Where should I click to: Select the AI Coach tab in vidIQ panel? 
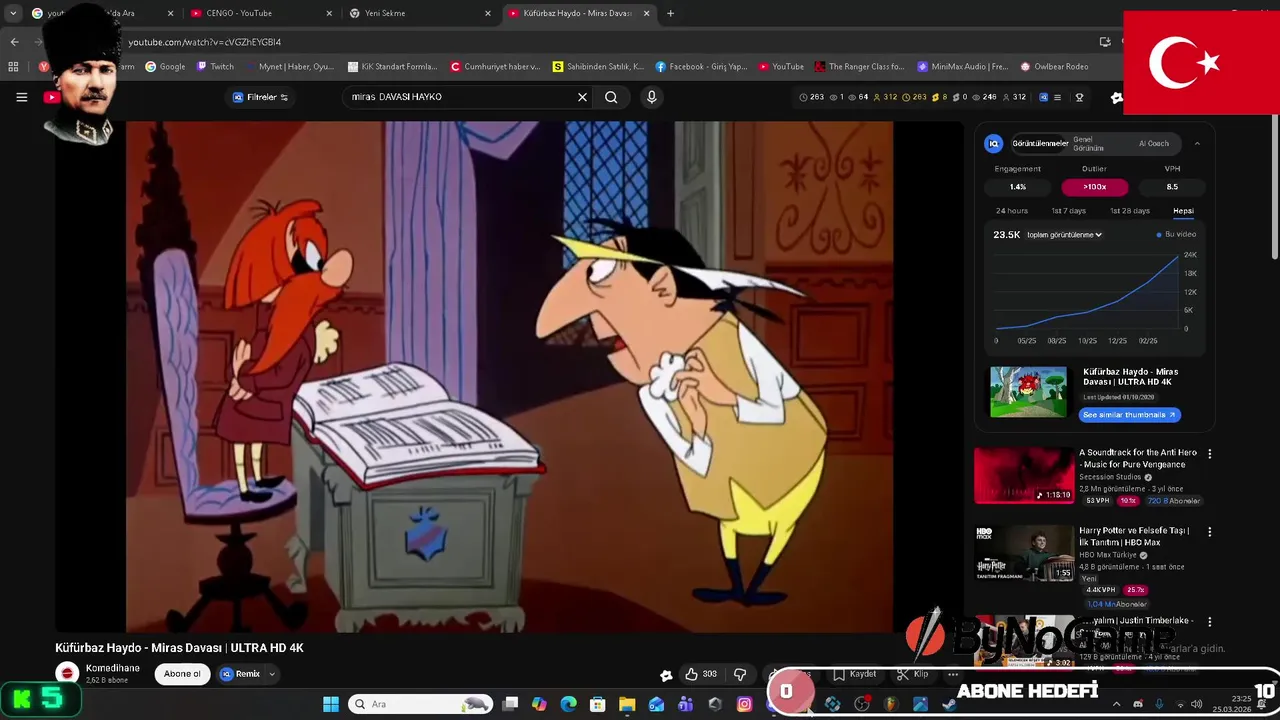pos(1153,143)
